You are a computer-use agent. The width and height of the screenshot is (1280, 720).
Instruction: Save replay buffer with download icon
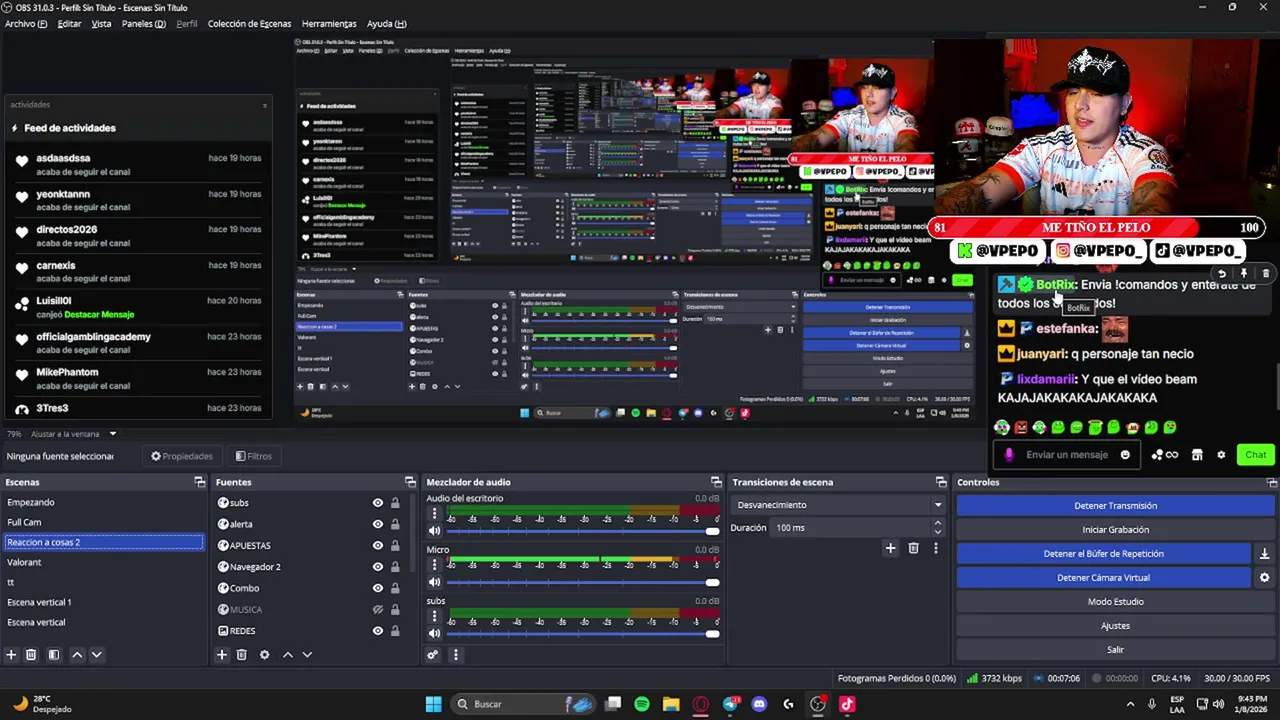point(1264,554)
